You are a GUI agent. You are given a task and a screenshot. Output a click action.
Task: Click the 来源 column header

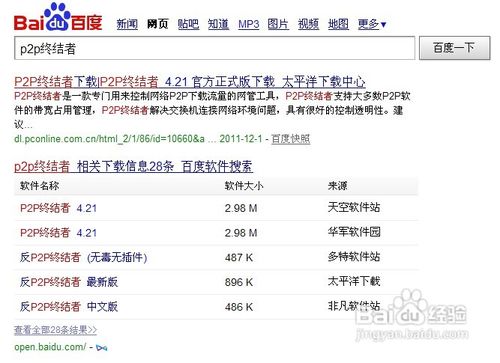(337, 186)
